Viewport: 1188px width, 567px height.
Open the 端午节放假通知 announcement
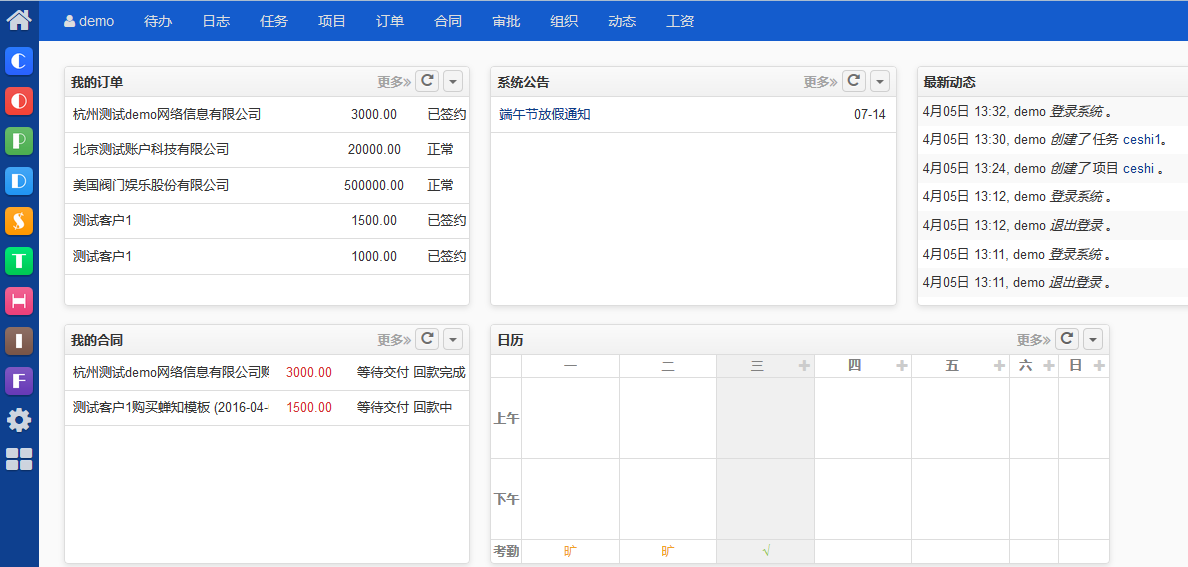pyautogui.click(x=545, y=115)
